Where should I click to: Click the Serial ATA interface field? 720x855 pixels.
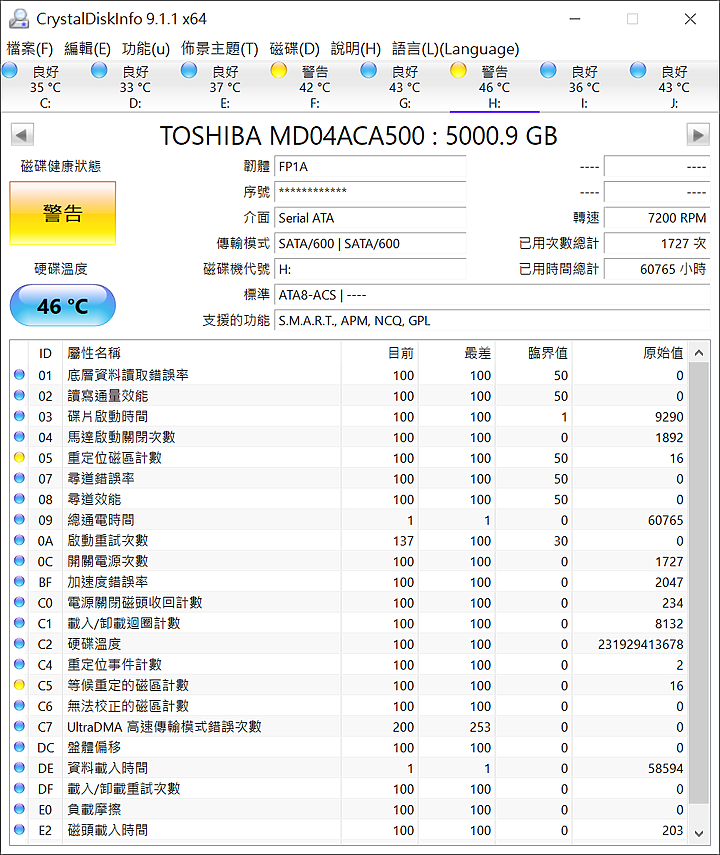(370, 218)
